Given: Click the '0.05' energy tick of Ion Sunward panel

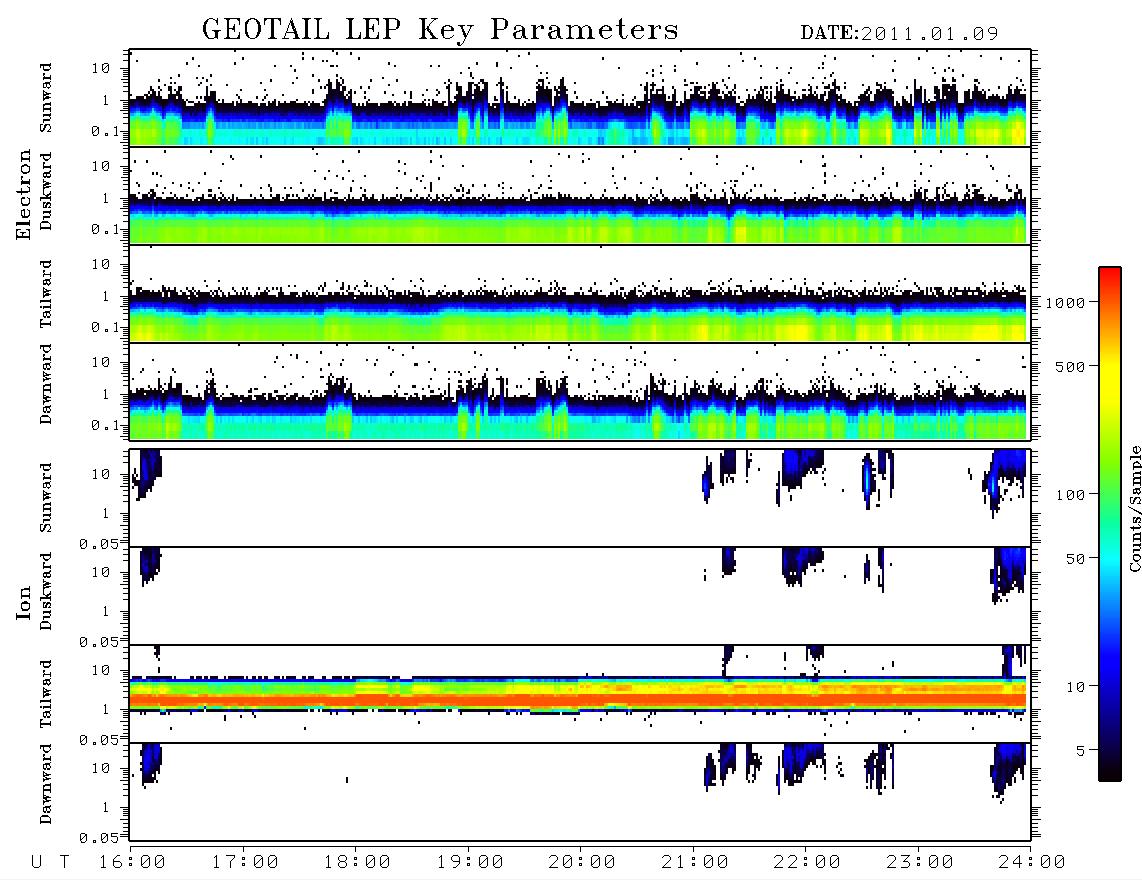Looking at the screenshot, I should coord(98,543).
